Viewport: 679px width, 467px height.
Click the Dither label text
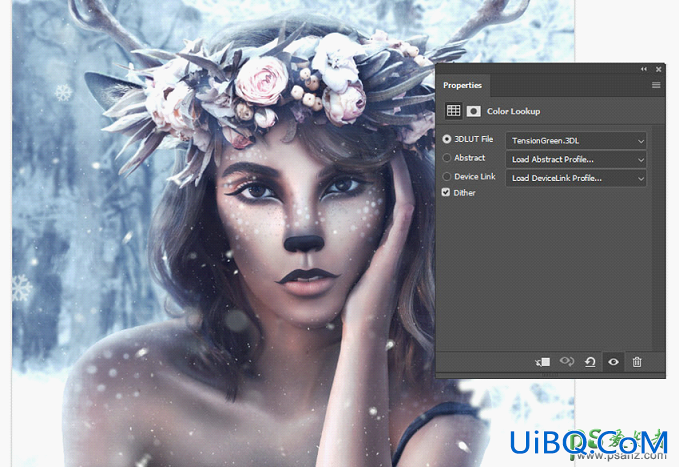[464, 193]
